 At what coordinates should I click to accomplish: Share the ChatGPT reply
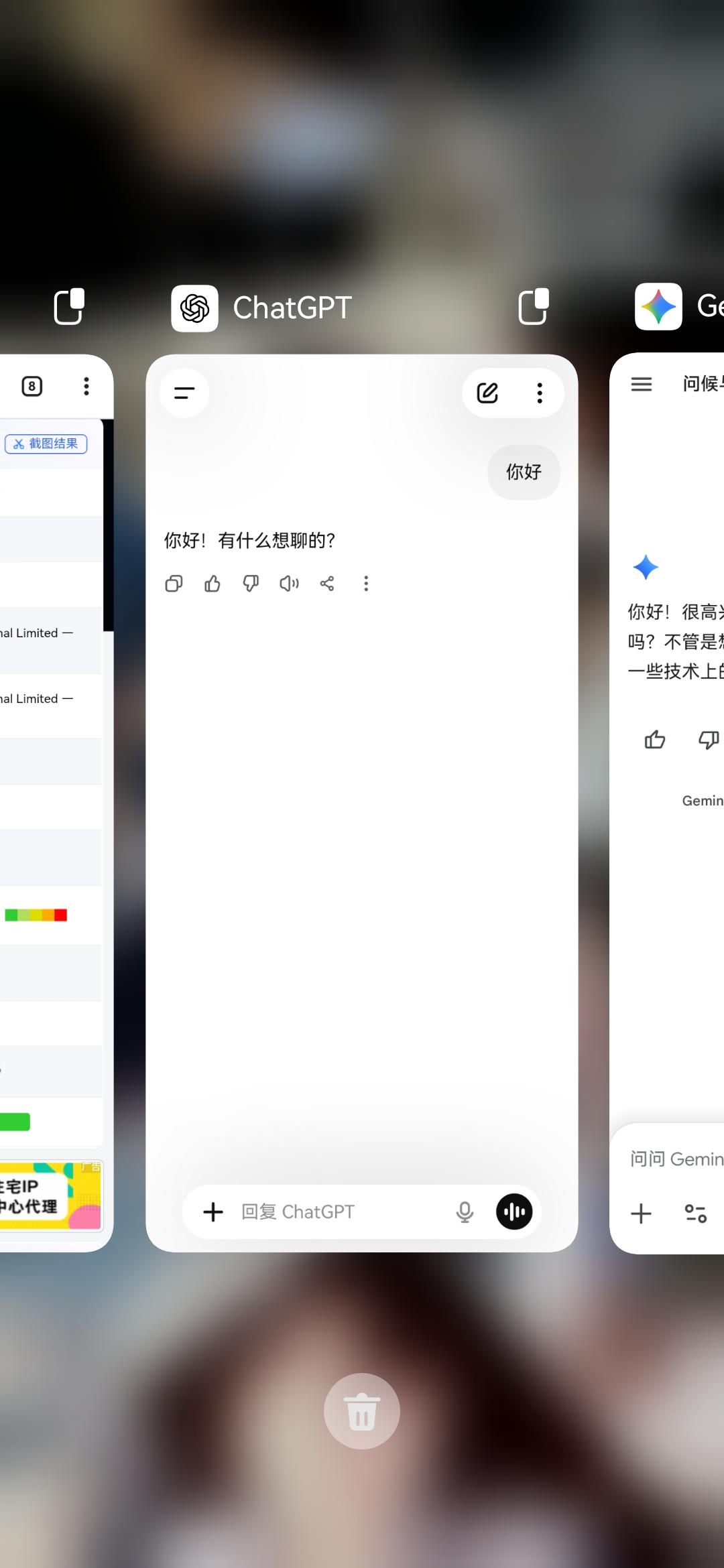click(x=327, y=584)
